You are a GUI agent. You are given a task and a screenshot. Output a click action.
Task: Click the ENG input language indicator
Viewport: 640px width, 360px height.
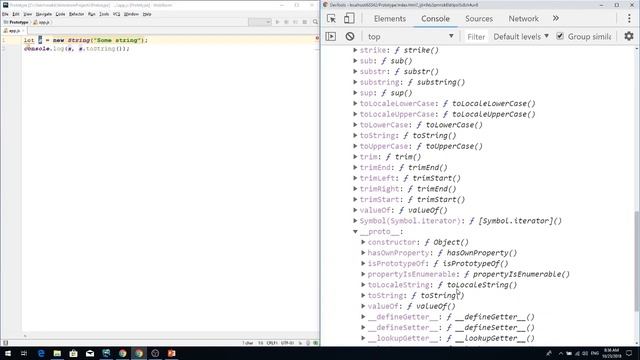595,353
